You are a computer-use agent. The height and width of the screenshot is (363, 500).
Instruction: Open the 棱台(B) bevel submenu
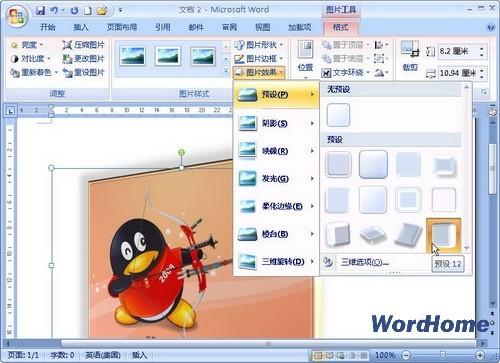click(x=276, y=234)
